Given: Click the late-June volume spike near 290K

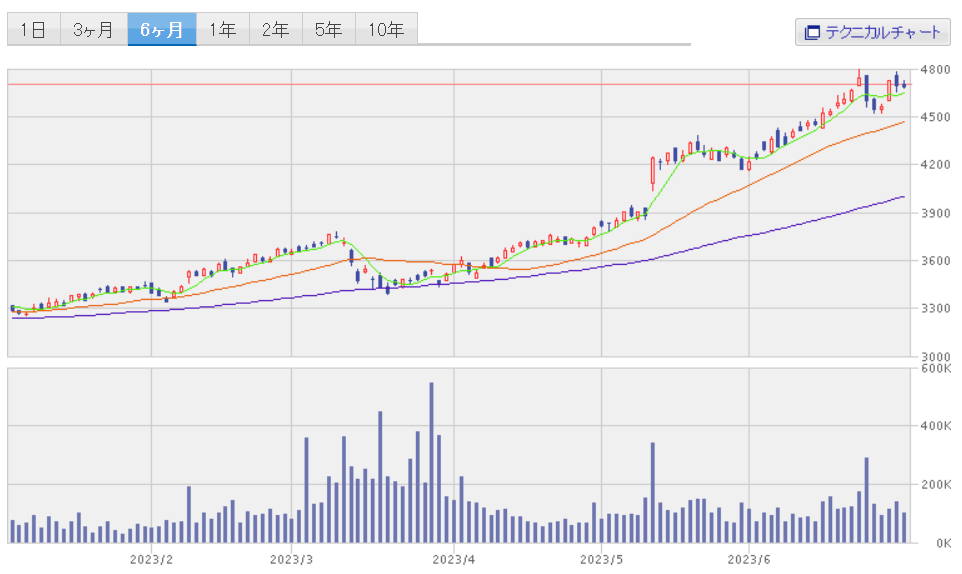Looking at the screenshot, I should point(866,502).
